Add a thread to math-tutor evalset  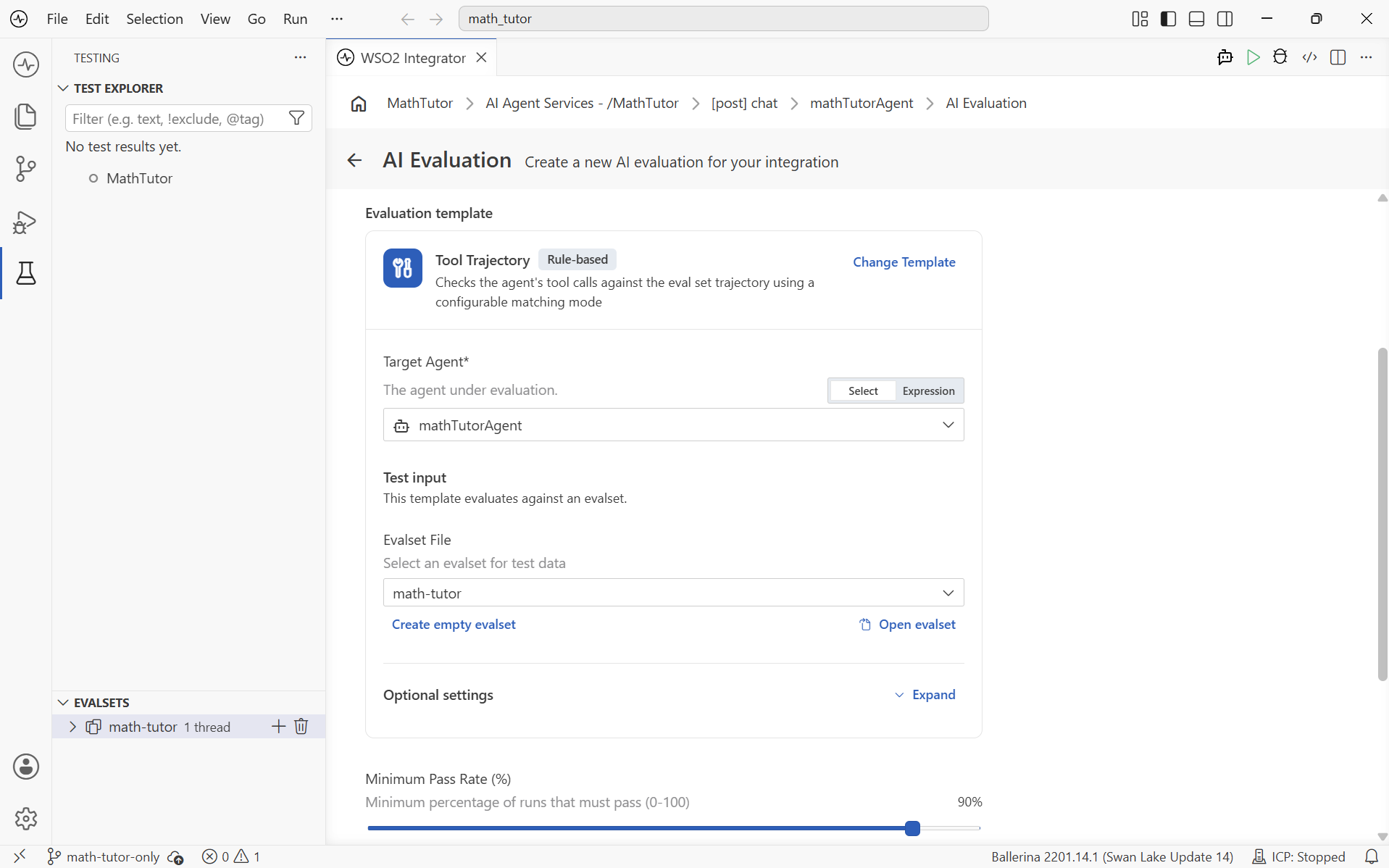[x=278, y=726]
